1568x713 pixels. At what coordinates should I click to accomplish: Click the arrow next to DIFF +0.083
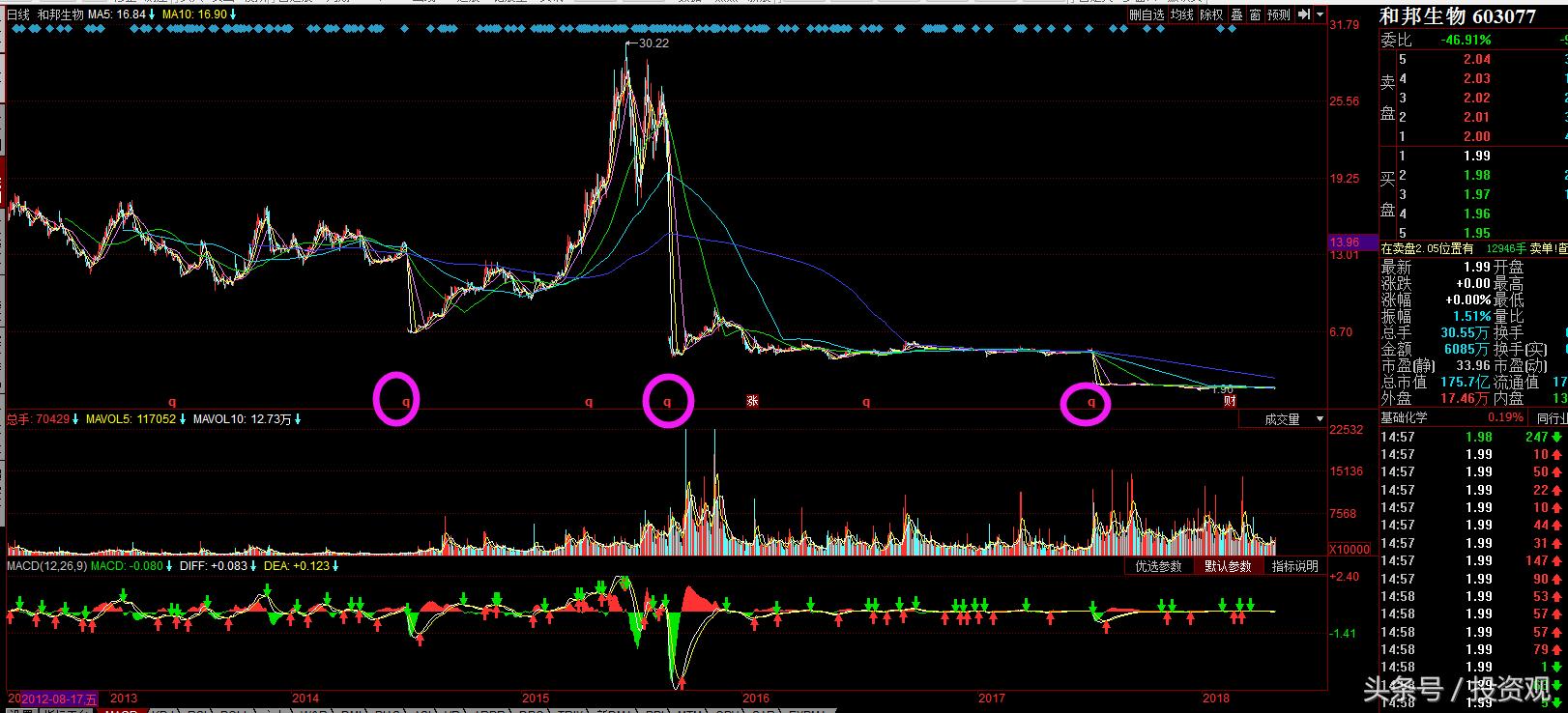[254, 566]
